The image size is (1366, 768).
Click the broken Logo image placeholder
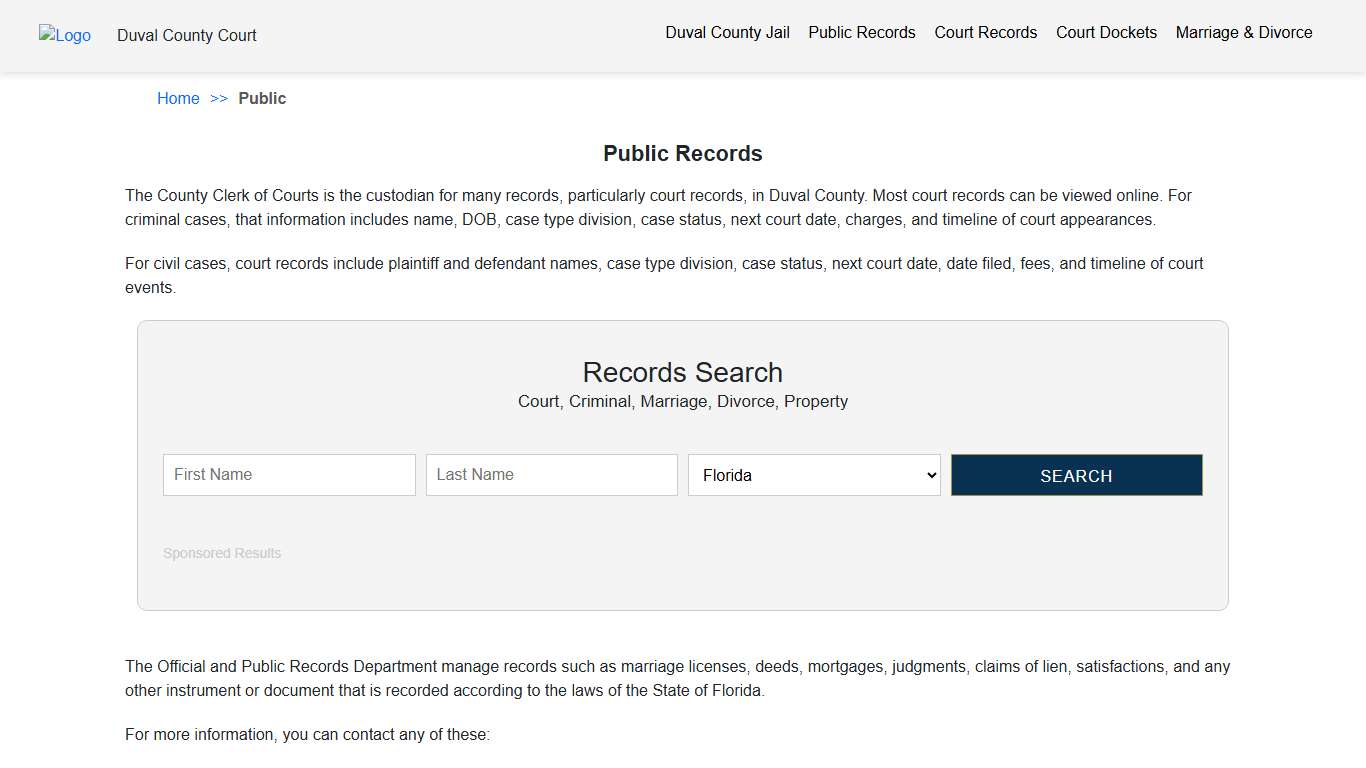(64, 36)
